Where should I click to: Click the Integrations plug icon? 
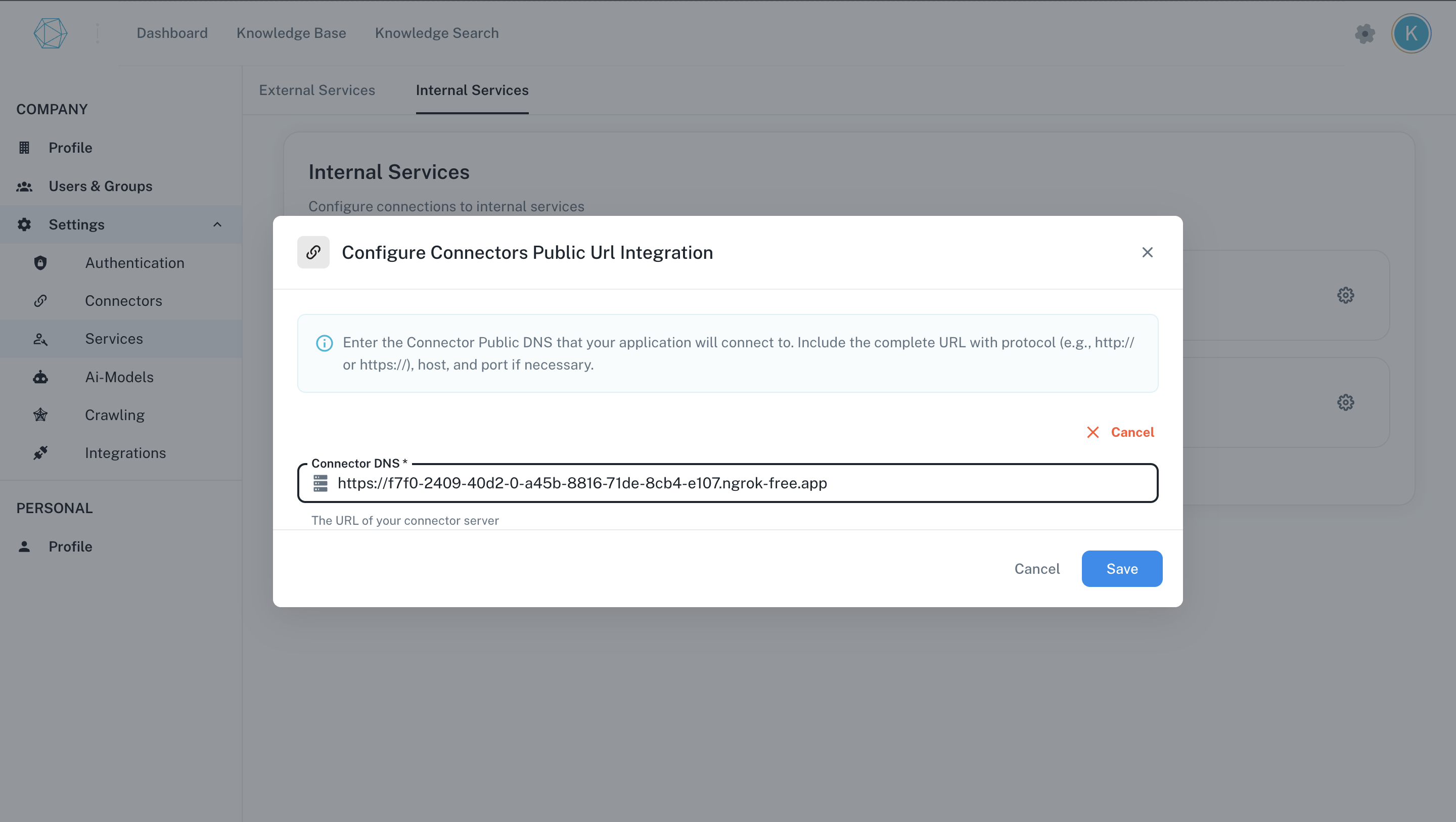pyautogui.click(x=40, y=452)
